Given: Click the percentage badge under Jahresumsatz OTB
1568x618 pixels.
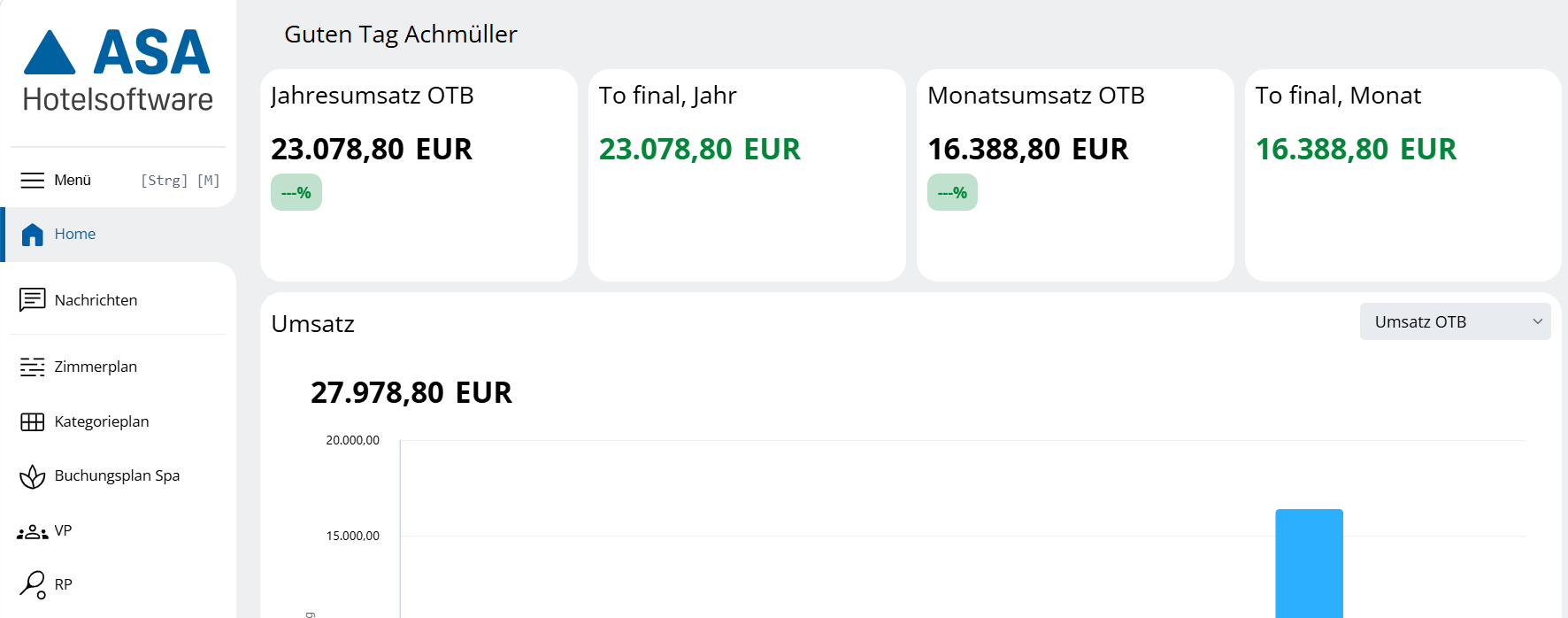Looking at the screenshot, I should [x=296, y=192].
